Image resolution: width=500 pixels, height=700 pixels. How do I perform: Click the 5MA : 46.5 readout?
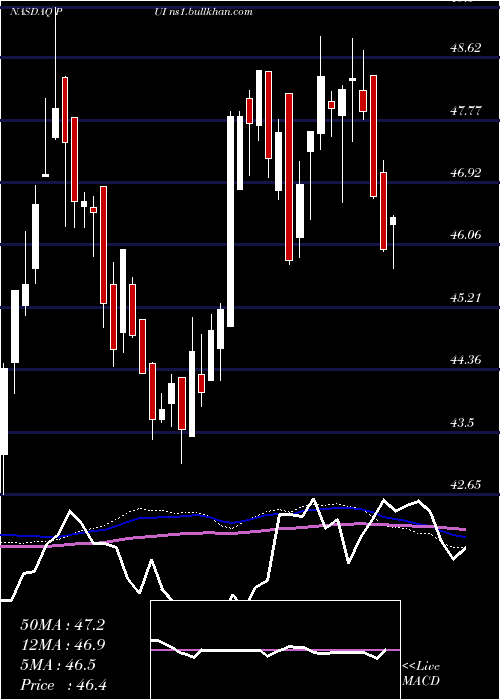pos(58,665)
